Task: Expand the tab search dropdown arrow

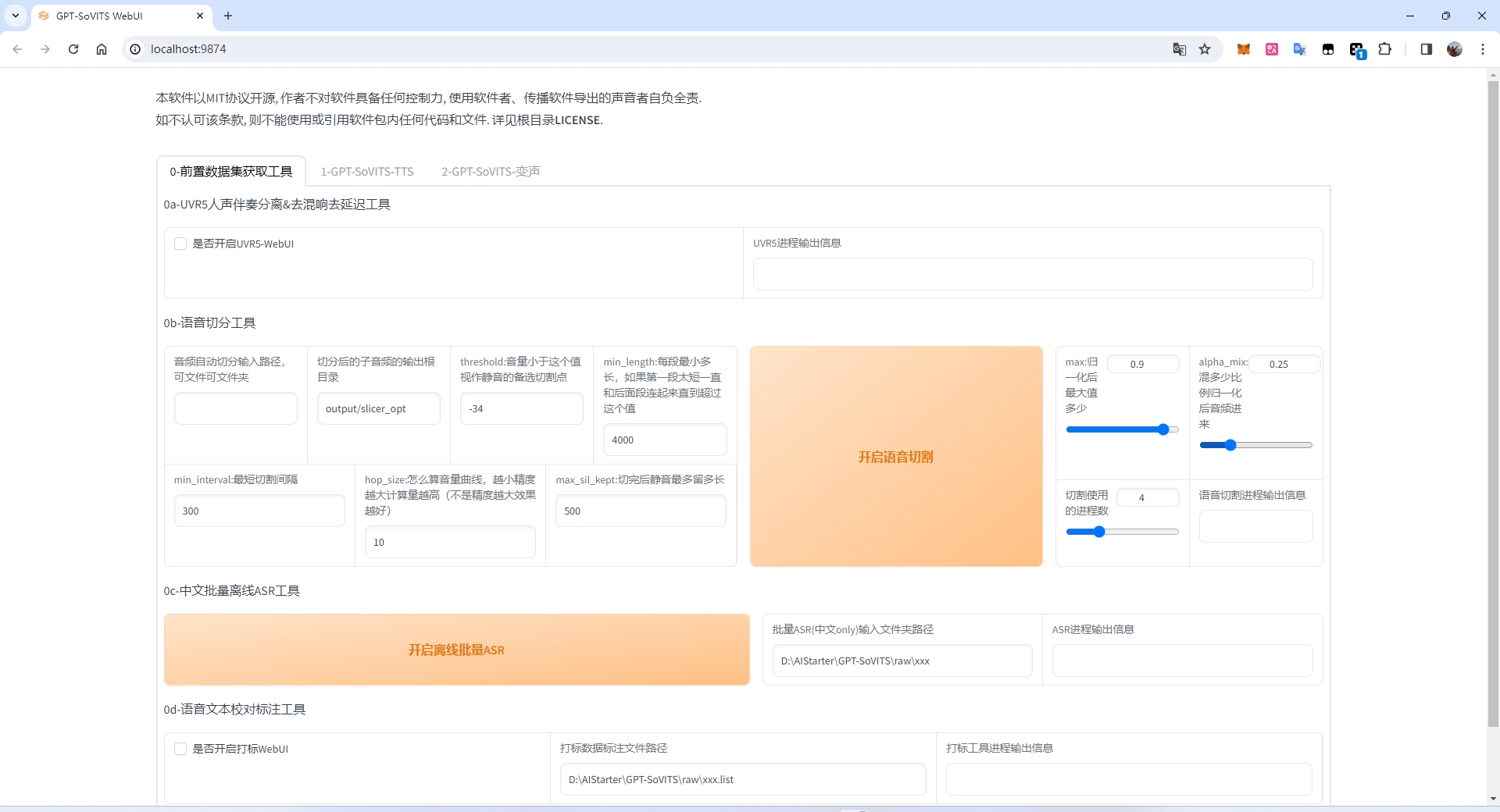Action: [x=16, y=16]
